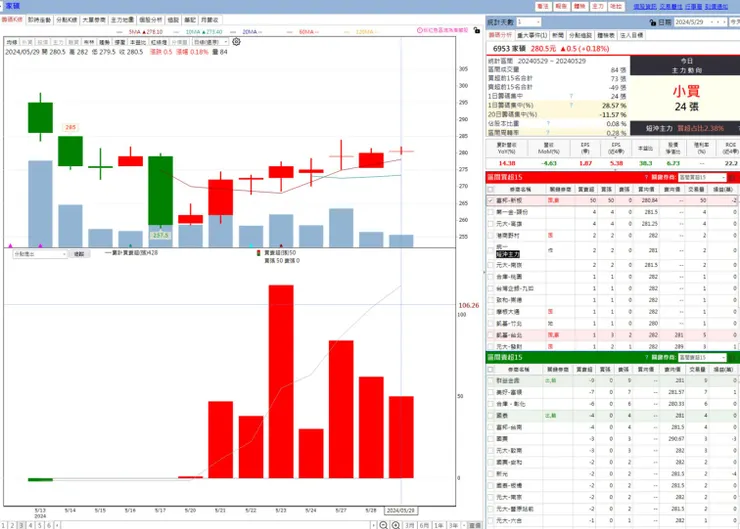Open the indicator dropdown under the candlestick chart
The width and height of the screenshot is (740, 529).
(x=40, y=254)
